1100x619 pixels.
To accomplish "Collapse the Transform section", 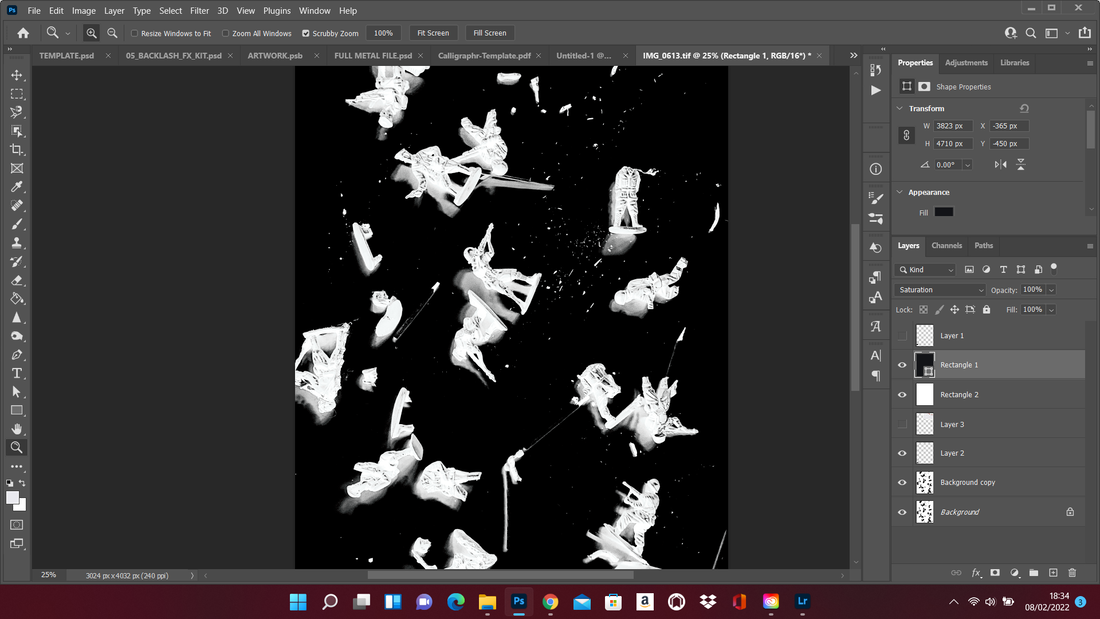I will 900,108.
